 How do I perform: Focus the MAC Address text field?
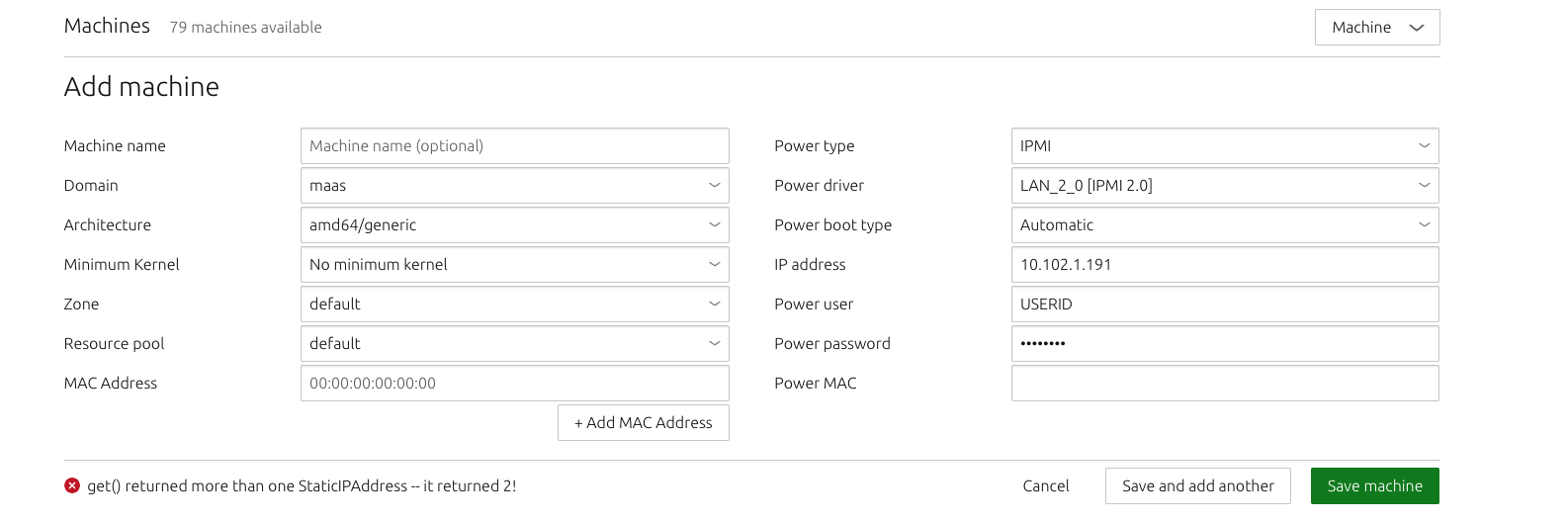coord(514,384)
